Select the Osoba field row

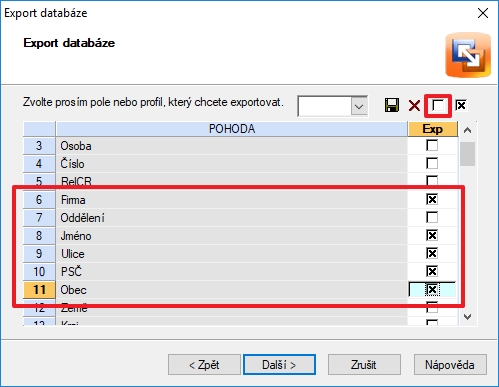(x=232, y=146)
